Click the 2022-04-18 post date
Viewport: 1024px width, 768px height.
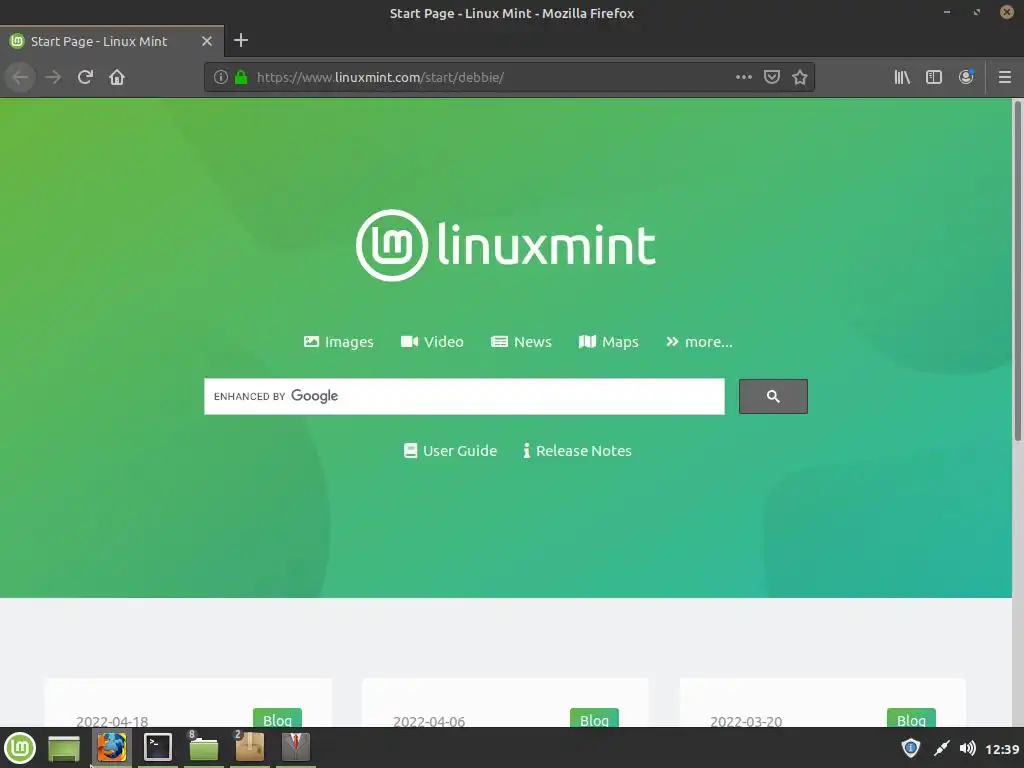point(112,721)
